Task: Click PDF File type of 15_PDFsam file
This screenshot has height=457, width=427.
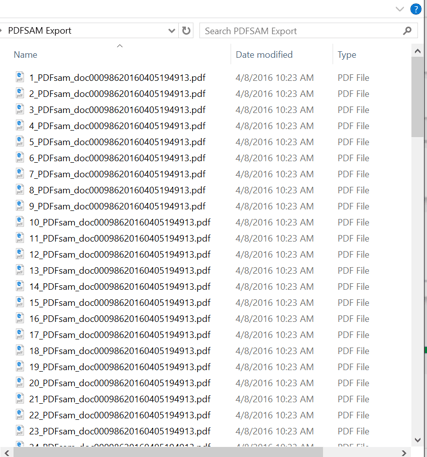Action: 353,303
